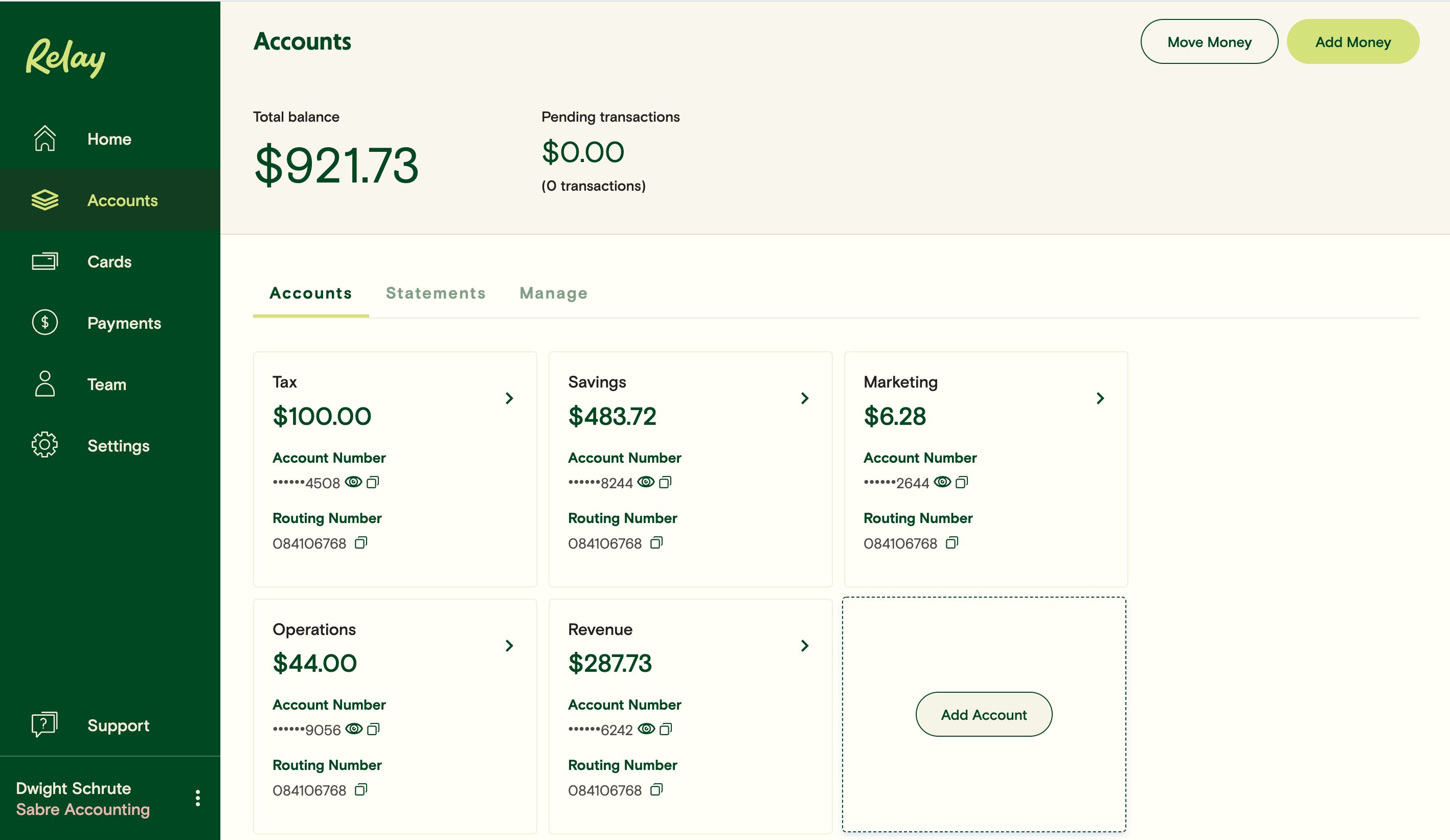
Task: Copy the Revenue account number
Action: click(x=666, y=729)
